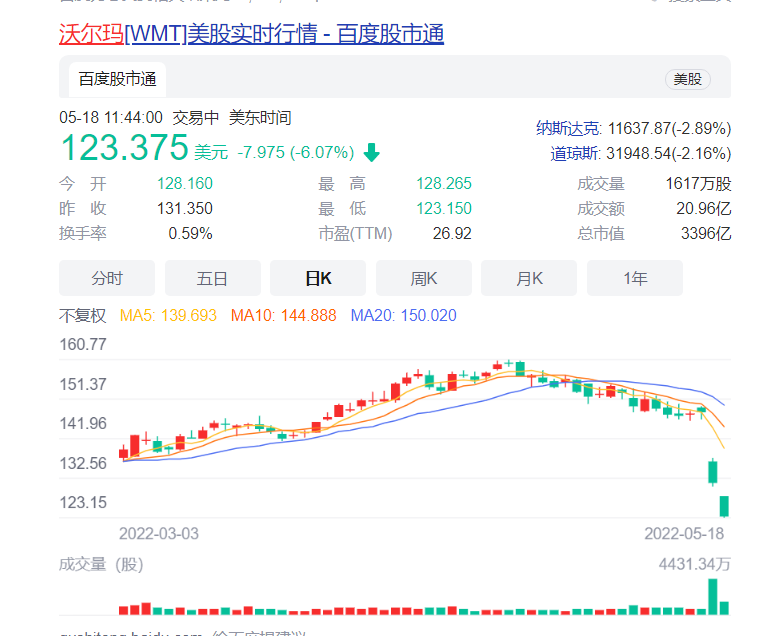The width and height of the screenshot is (782, 636).
Task: Click the last green candlestick on the chart
Action: tap(724, 506)
